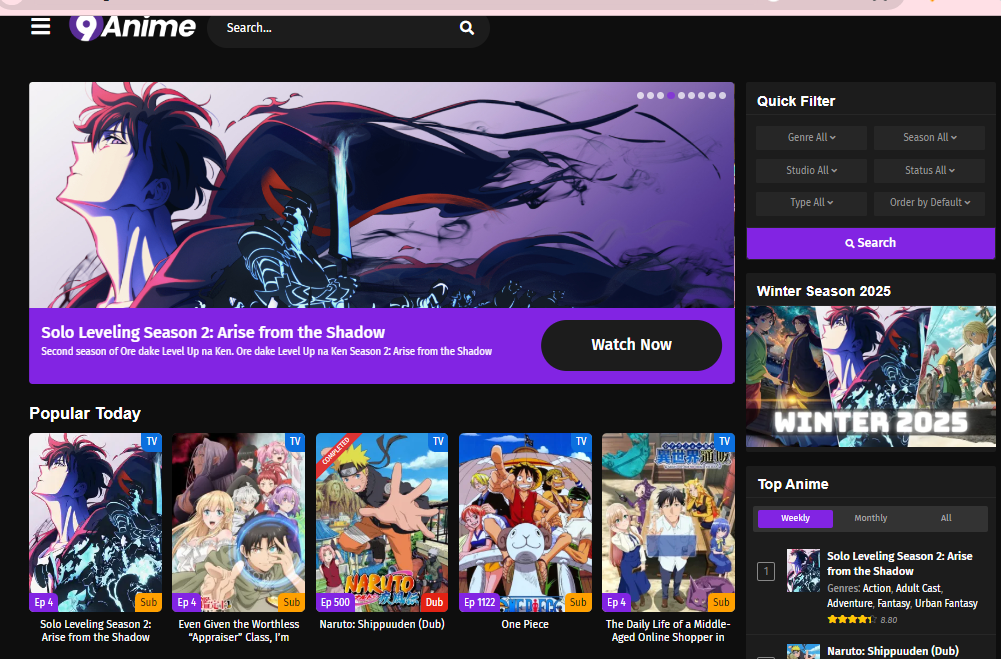The height and width of the screenshot is (659, 1001).
Task: Open the Season All dropdown
Action: coord(929,137)
